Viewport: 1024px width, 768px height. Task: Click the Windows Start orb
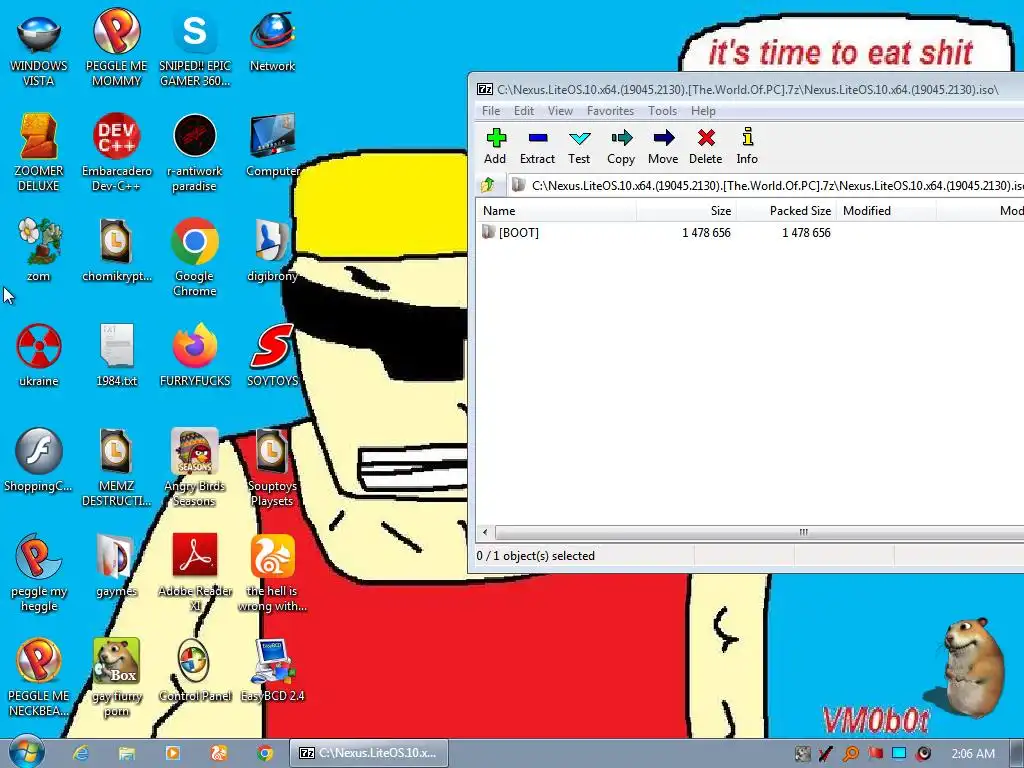[27, 752]
